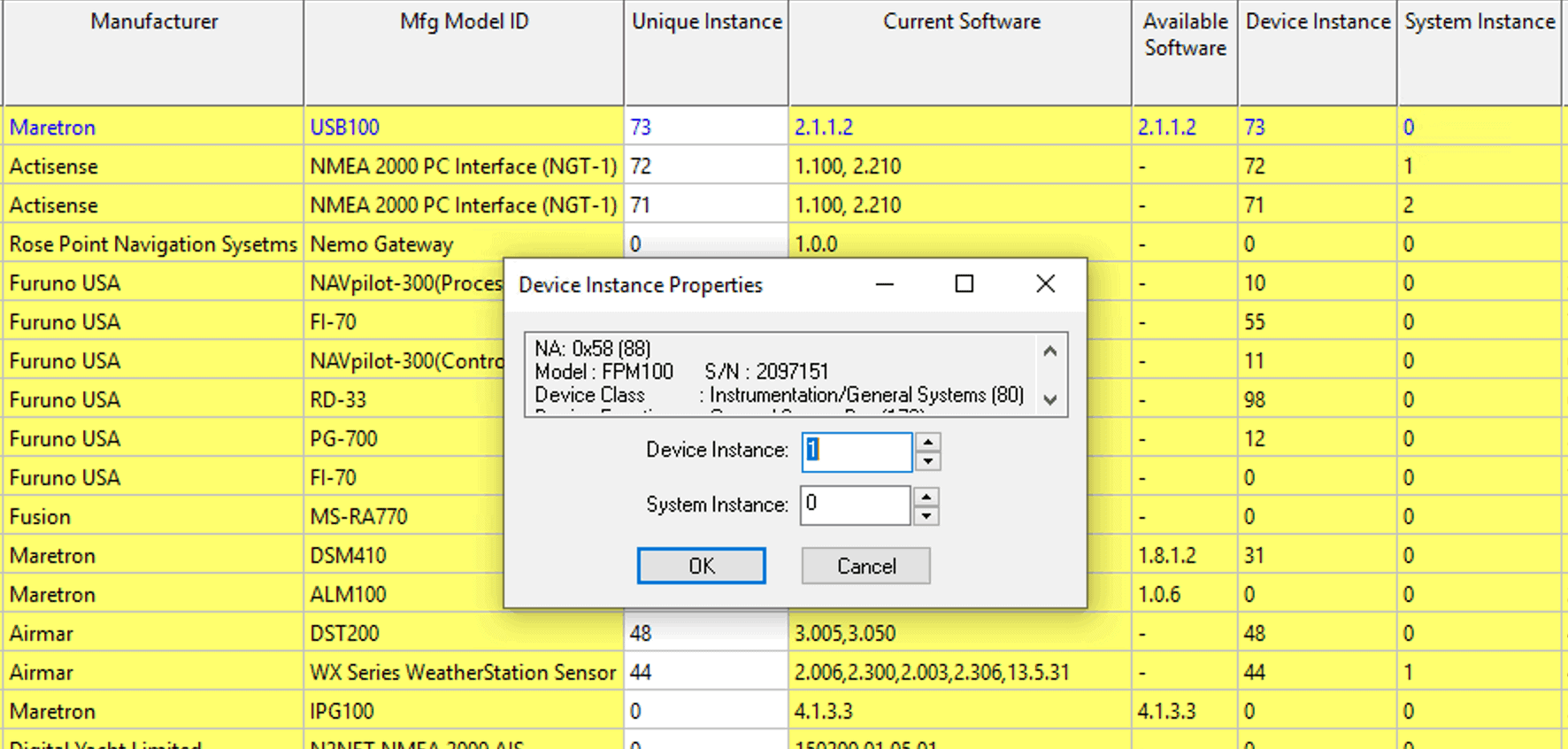Select Device Instance 98 for RD-33
This screenshot has height=749, width=1568.
[x=1318, y=399]
